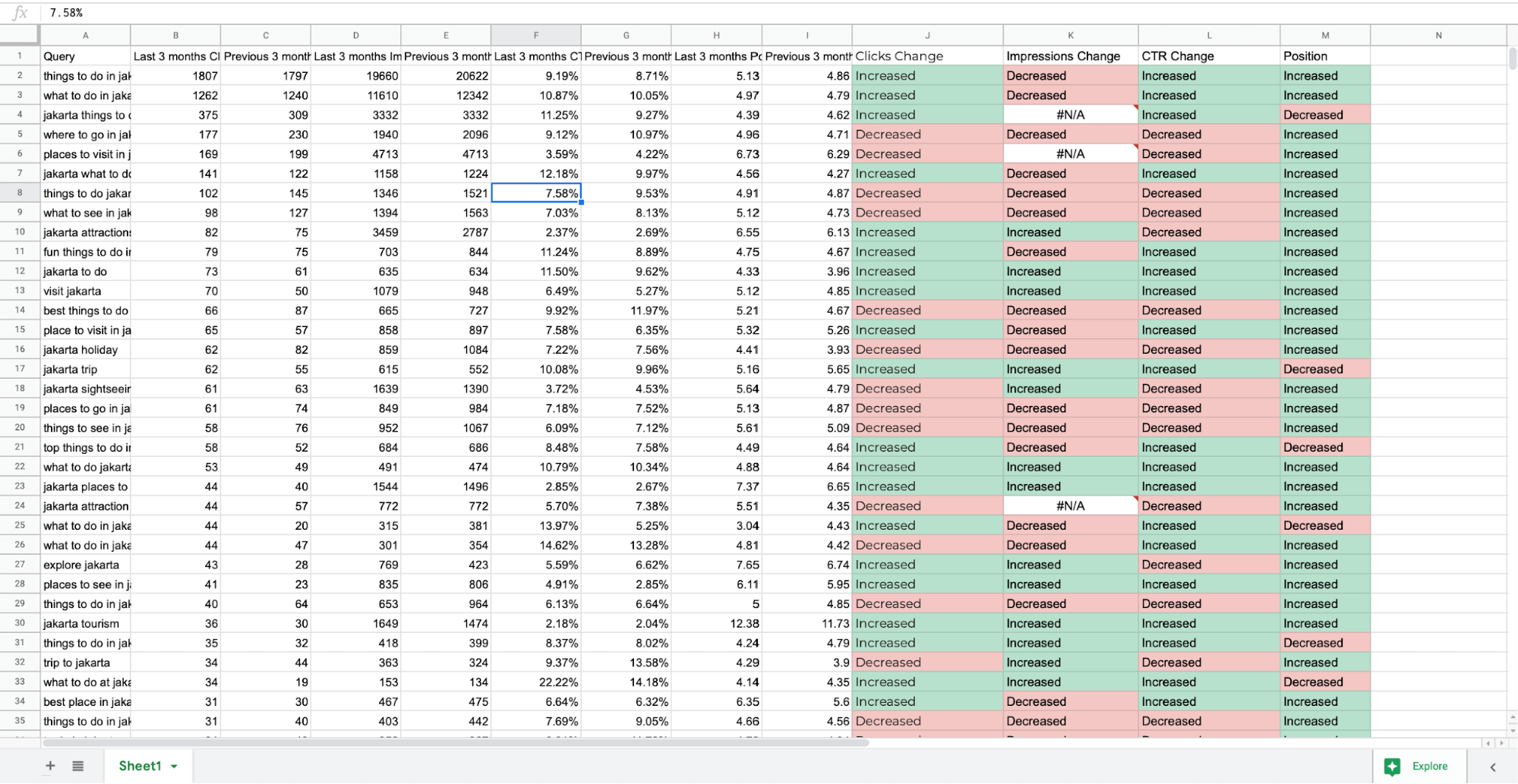Click the 'jakarta to do' query cell
Screen dimensions: 1518x784
tap(85, 272)
